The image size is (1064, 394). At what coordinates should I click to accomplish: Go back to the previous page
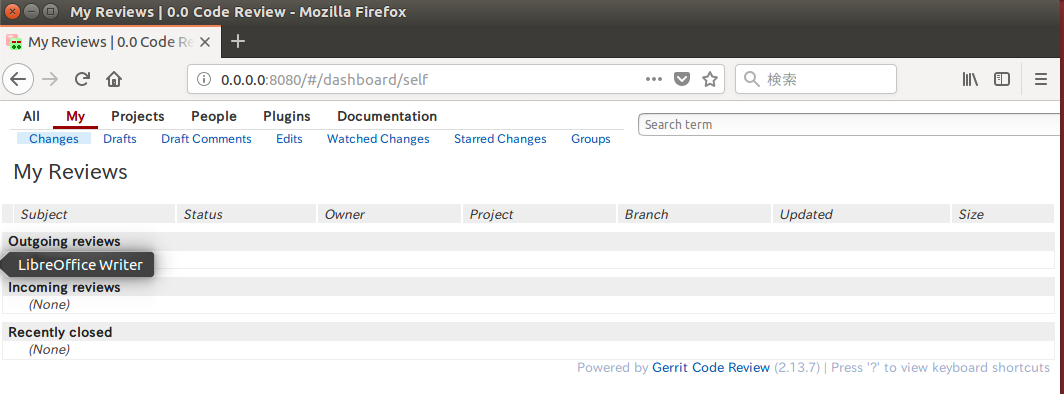click(x=18, y=79)
